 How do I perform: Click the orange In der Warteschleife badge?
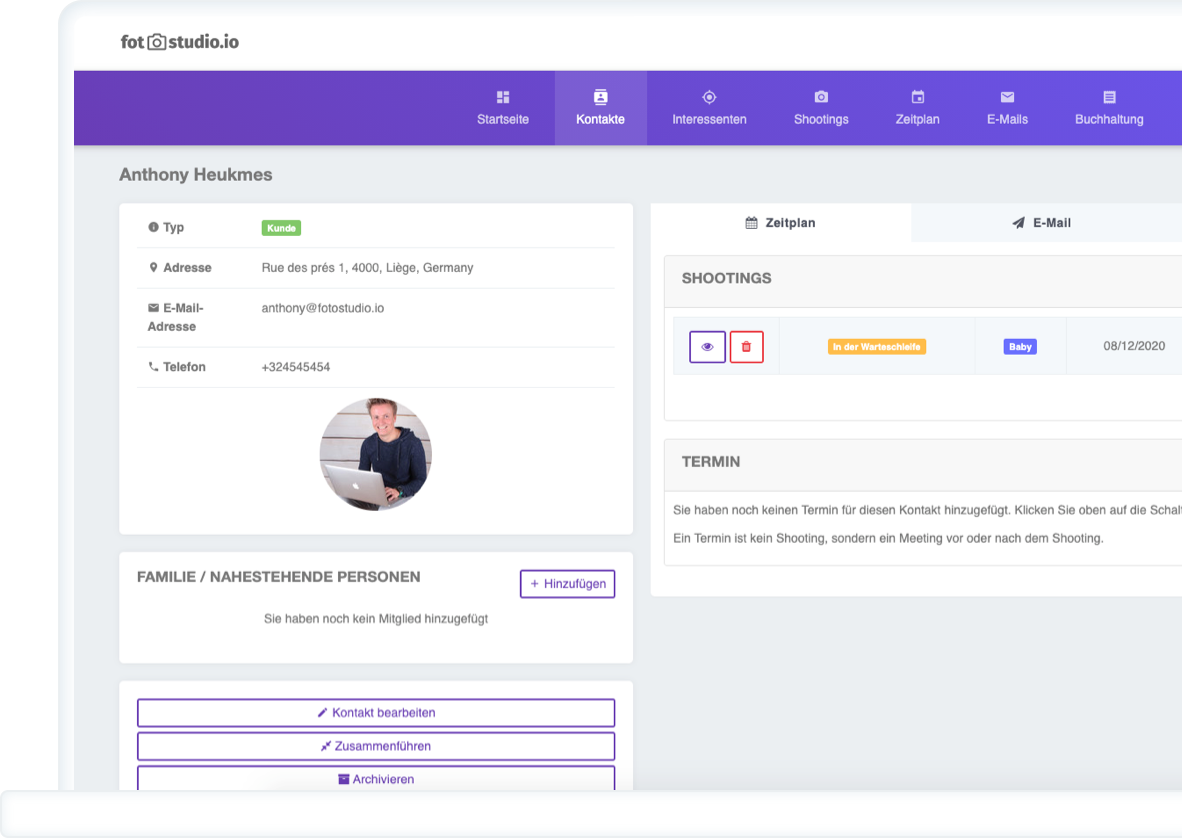point(876,347)
